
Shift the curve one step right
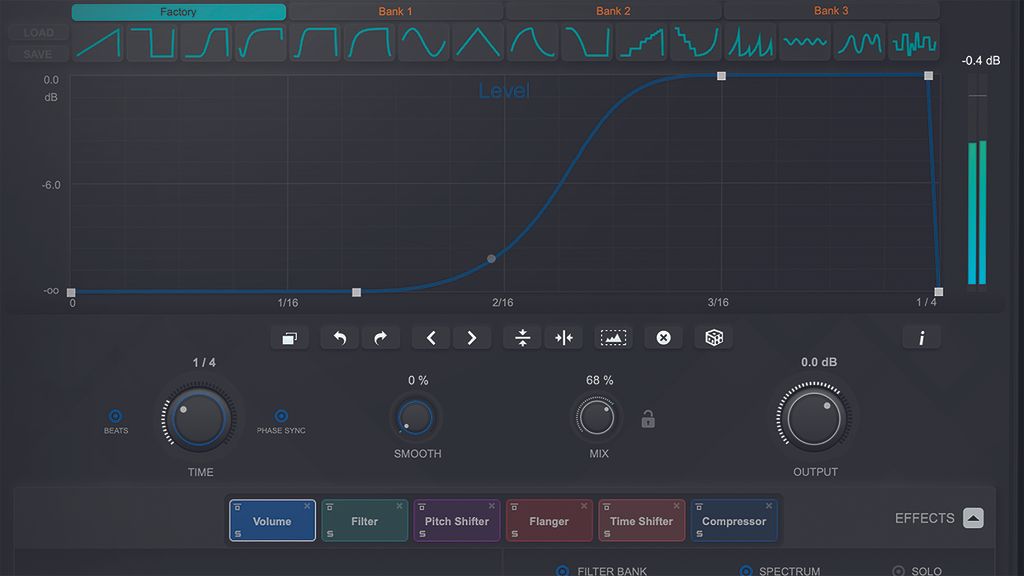click(x=472, y=337)
